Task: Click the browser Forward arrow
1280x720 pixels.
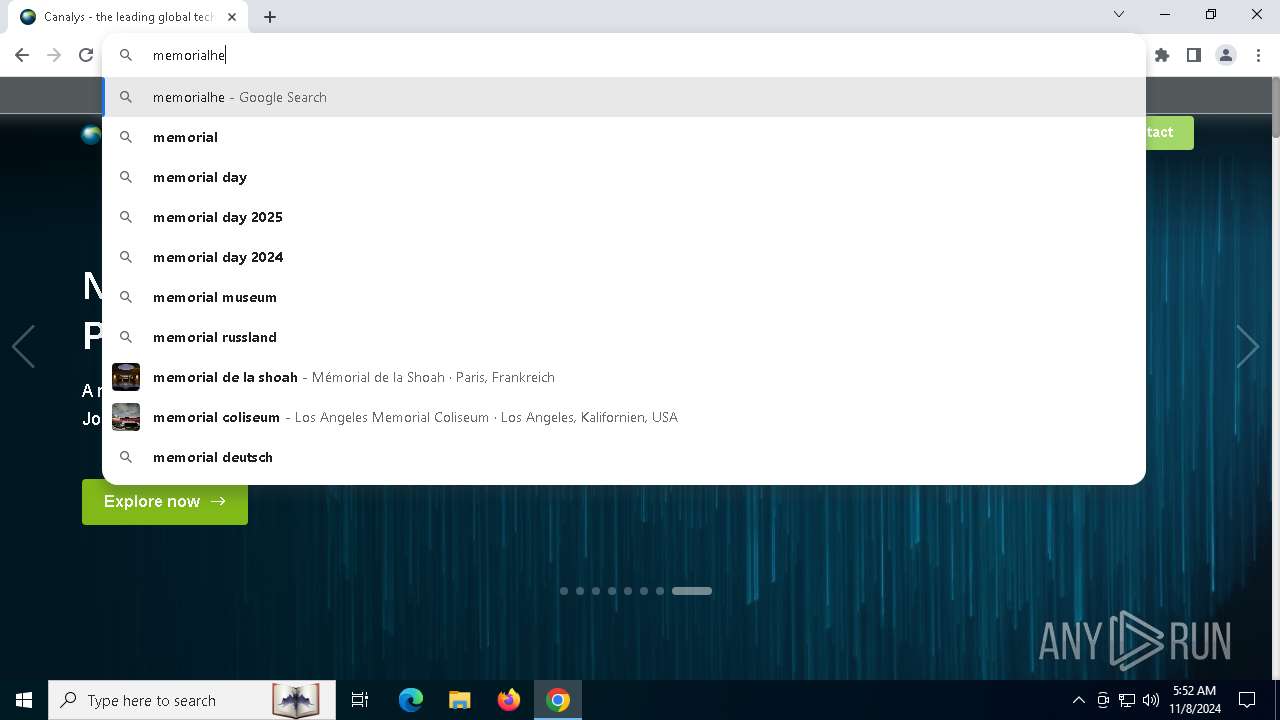Action: pos(54,55)
